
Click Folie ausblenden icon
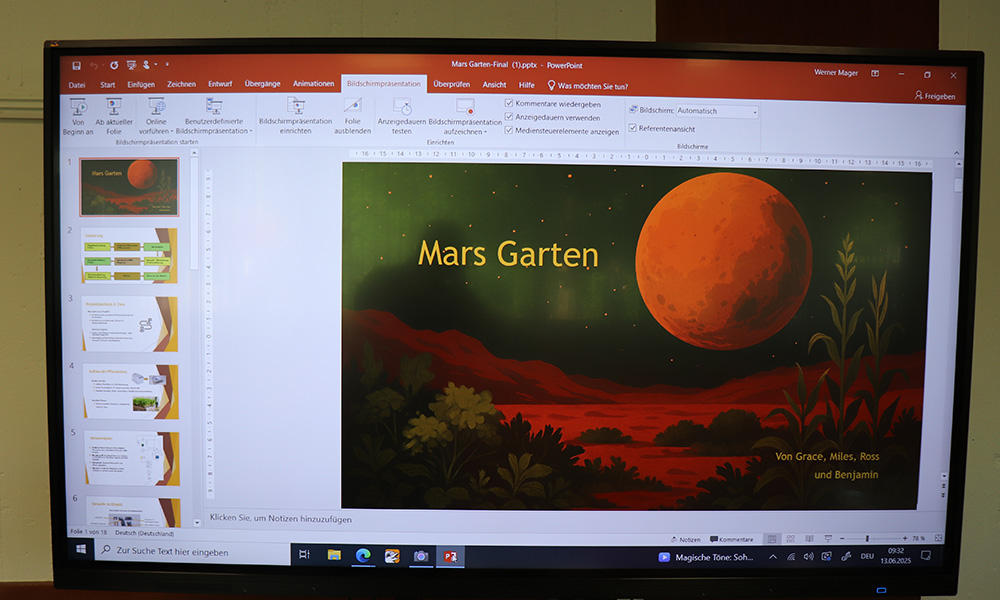point(352,106)
